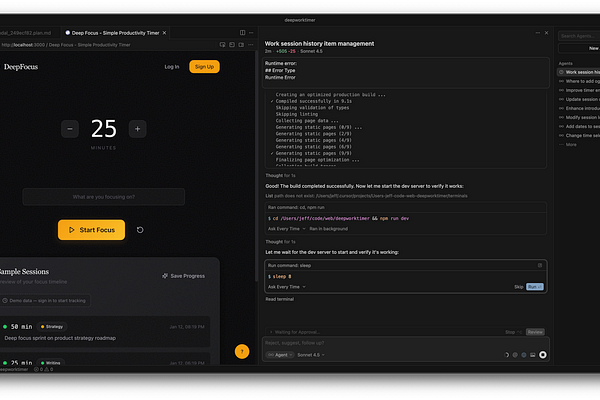Open the Sonnet 4.5 model dropdown

pyautogui.click(x=311, y=355)
